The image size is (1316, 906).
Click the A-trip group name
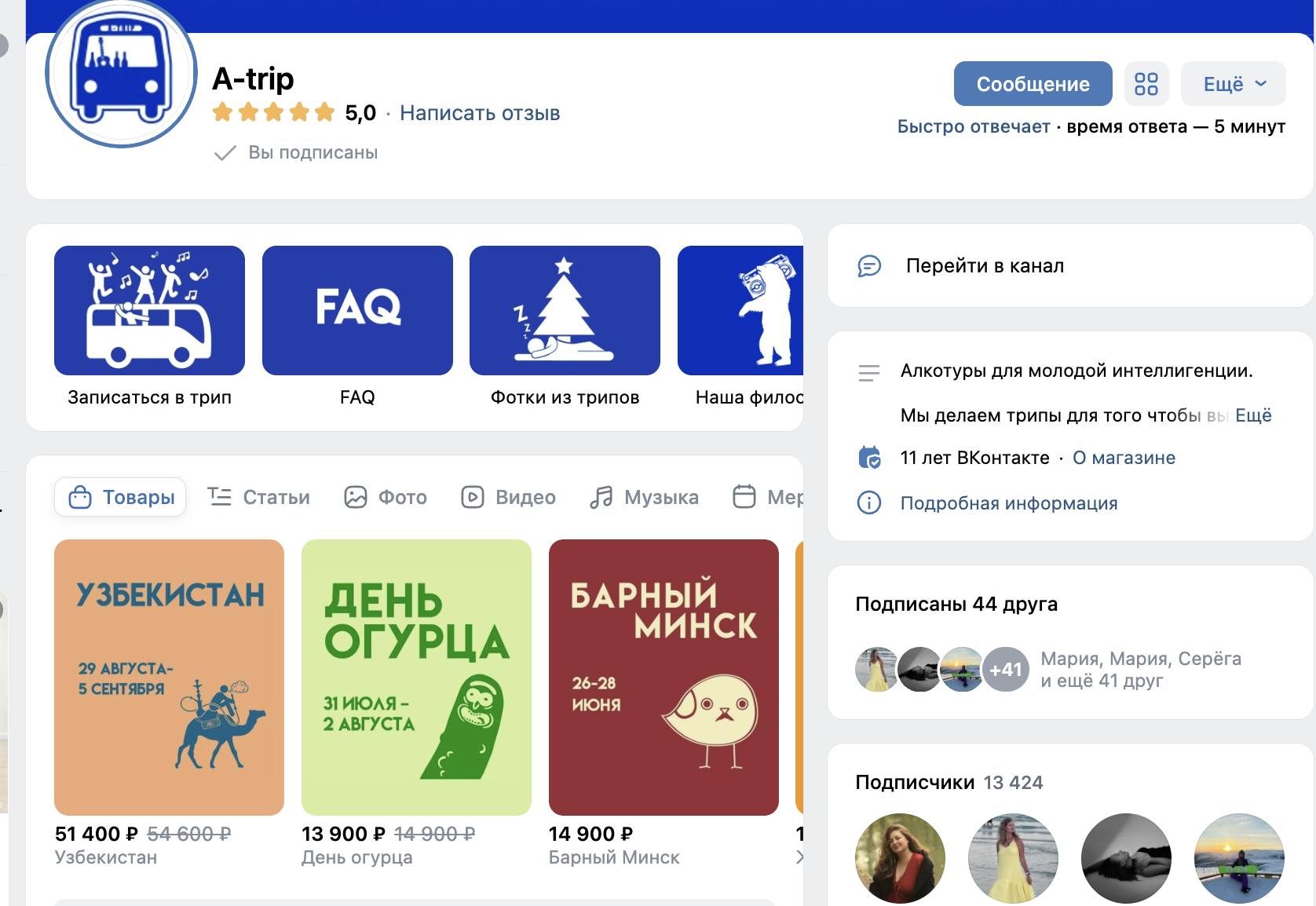[x=253, y=79]
